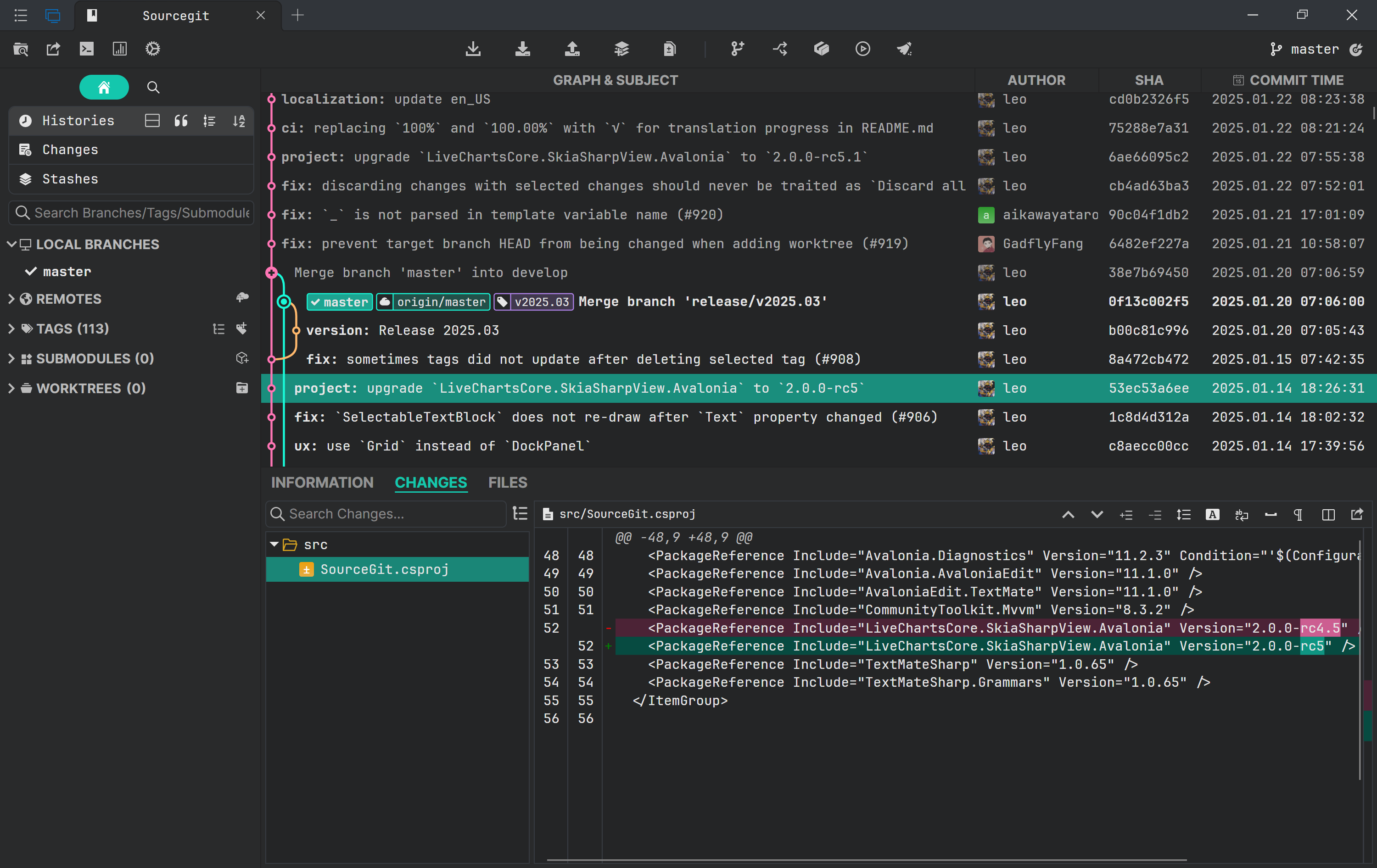This screenshot has width=1377, height=868.
Task: Collapse the src folder in changes tree
Action: pos(274,545)
